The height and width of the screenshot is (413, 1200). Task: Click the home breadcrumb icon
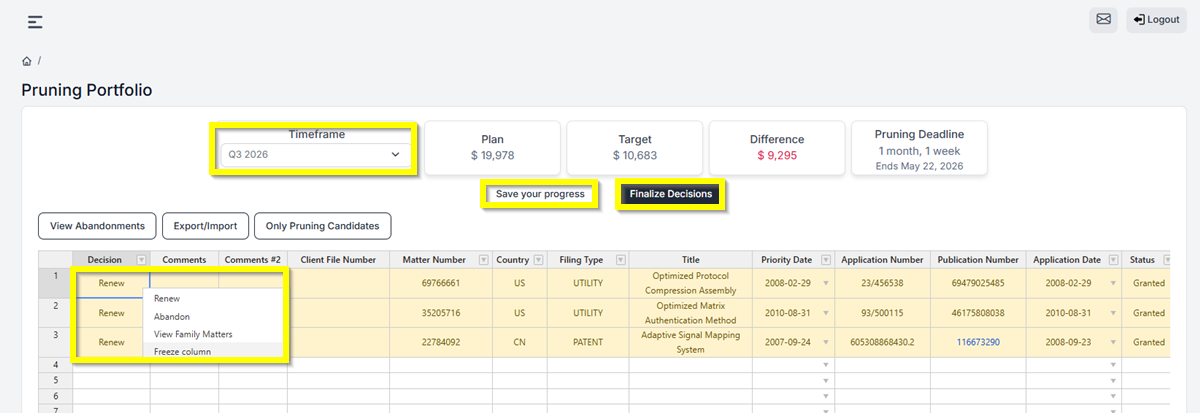pos(27,61)
